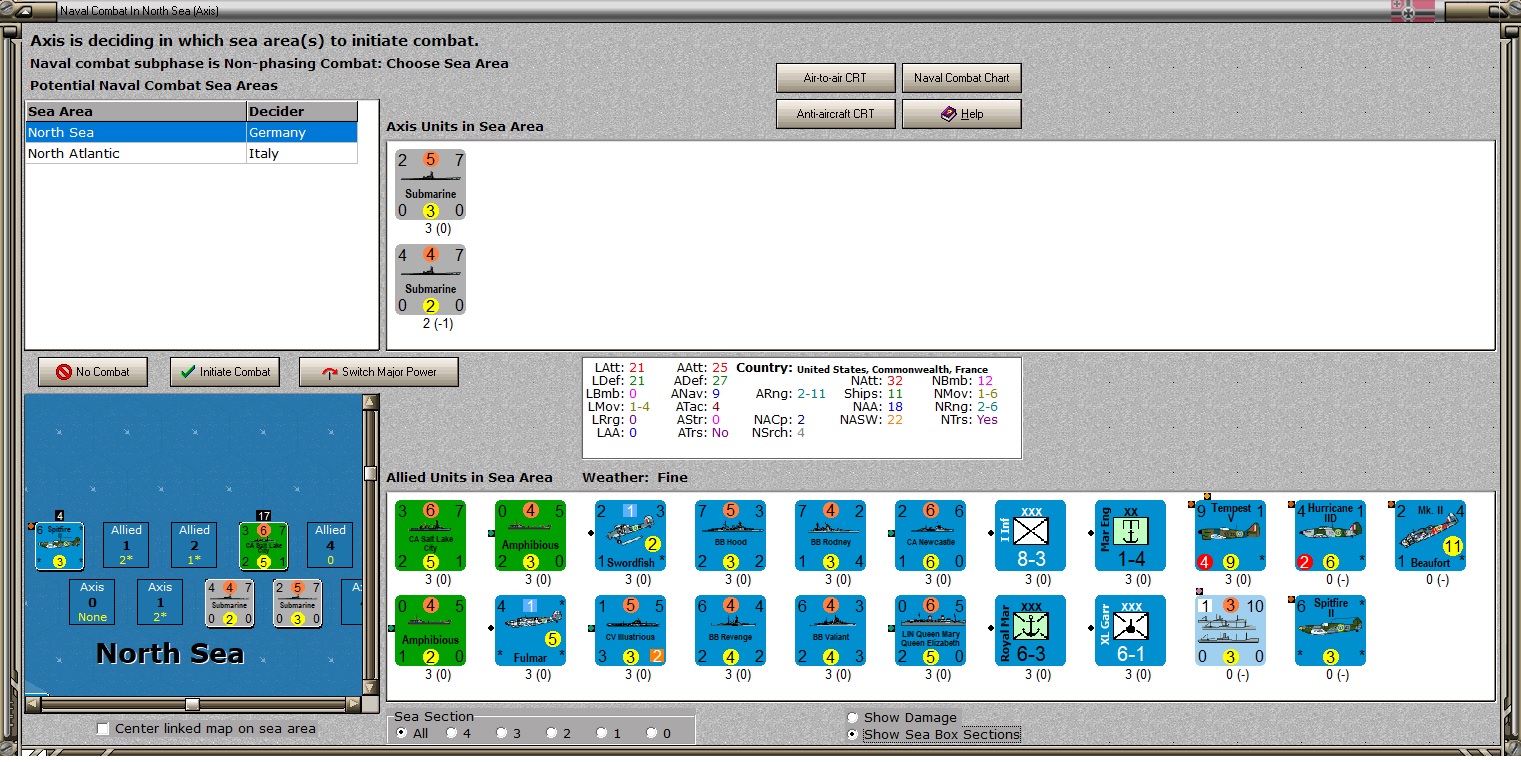Pick the BB Revenge battleship counter
The height and width of the screenshot is (762, 1521).
[x=730, y=630]
